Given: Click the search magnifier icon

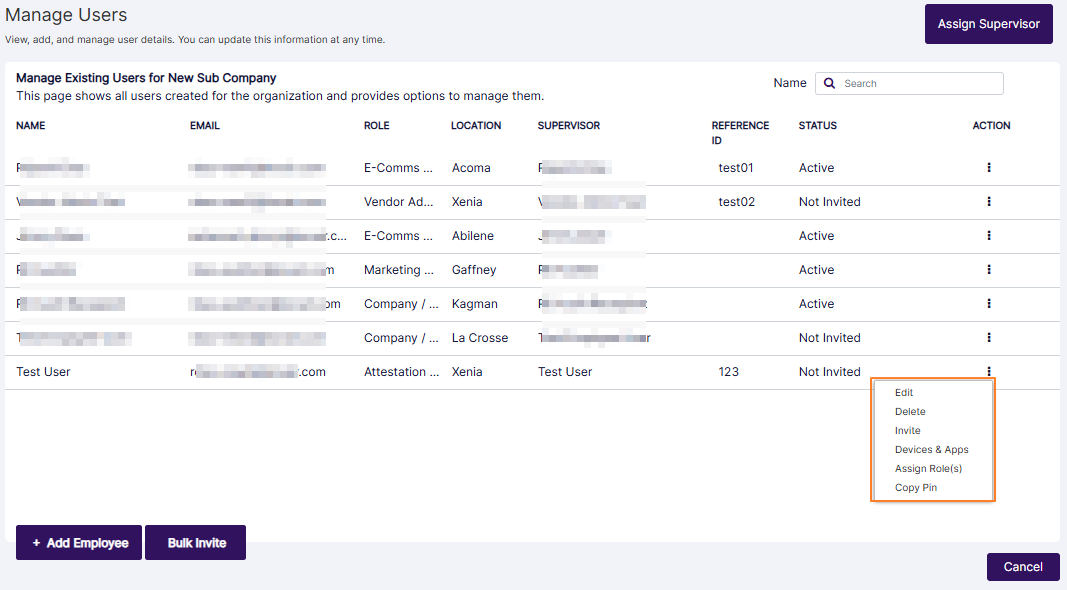Looking at the screenshot, I should coord(829,83).
